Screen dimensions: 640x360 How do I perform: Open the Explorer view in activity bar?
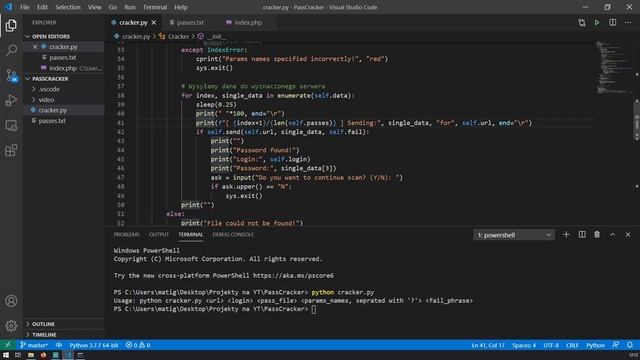tap(11, 25)
